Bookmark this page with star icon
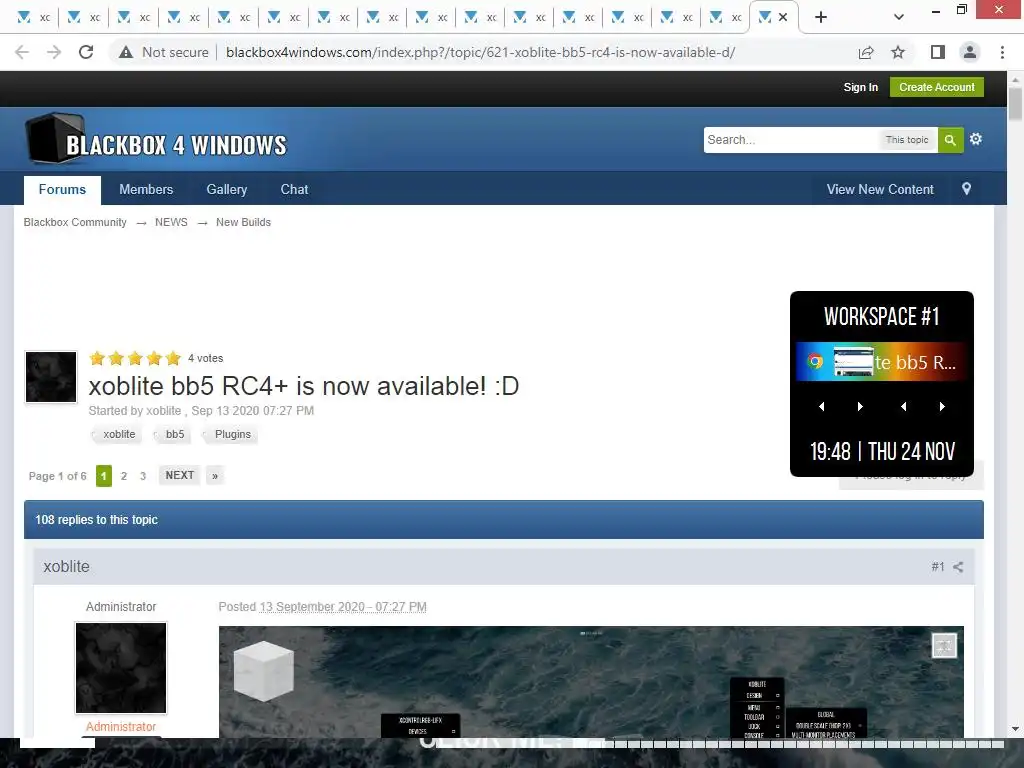This screenshot has width=1024, height=768. 898,52
